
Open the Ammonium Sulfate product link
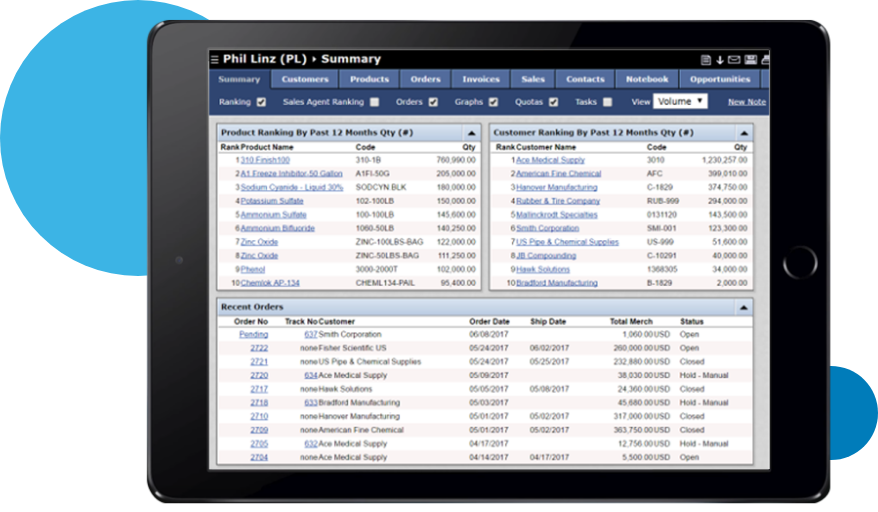(274, 215)
